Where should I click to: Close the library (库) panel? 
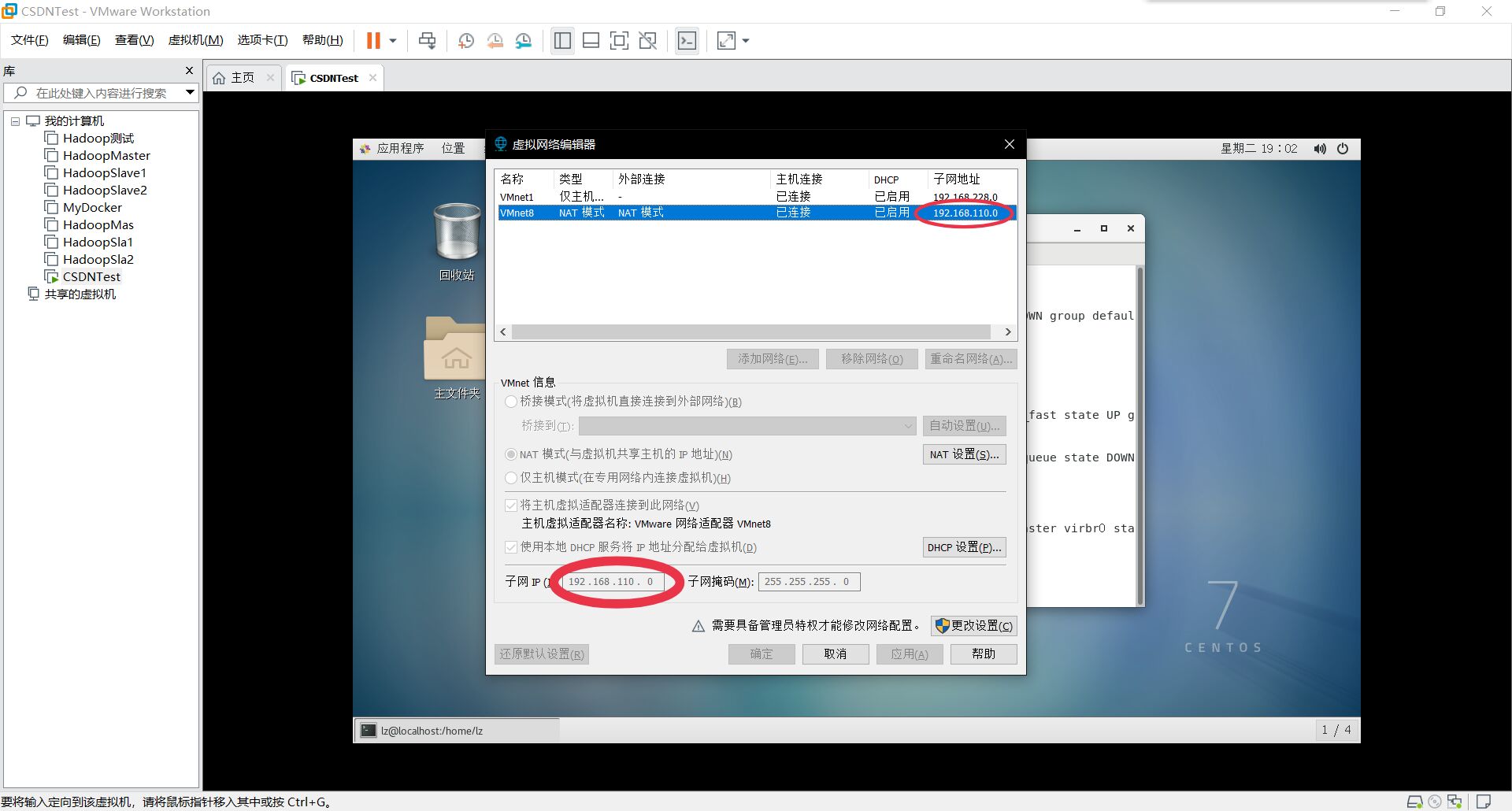point(189,71)
